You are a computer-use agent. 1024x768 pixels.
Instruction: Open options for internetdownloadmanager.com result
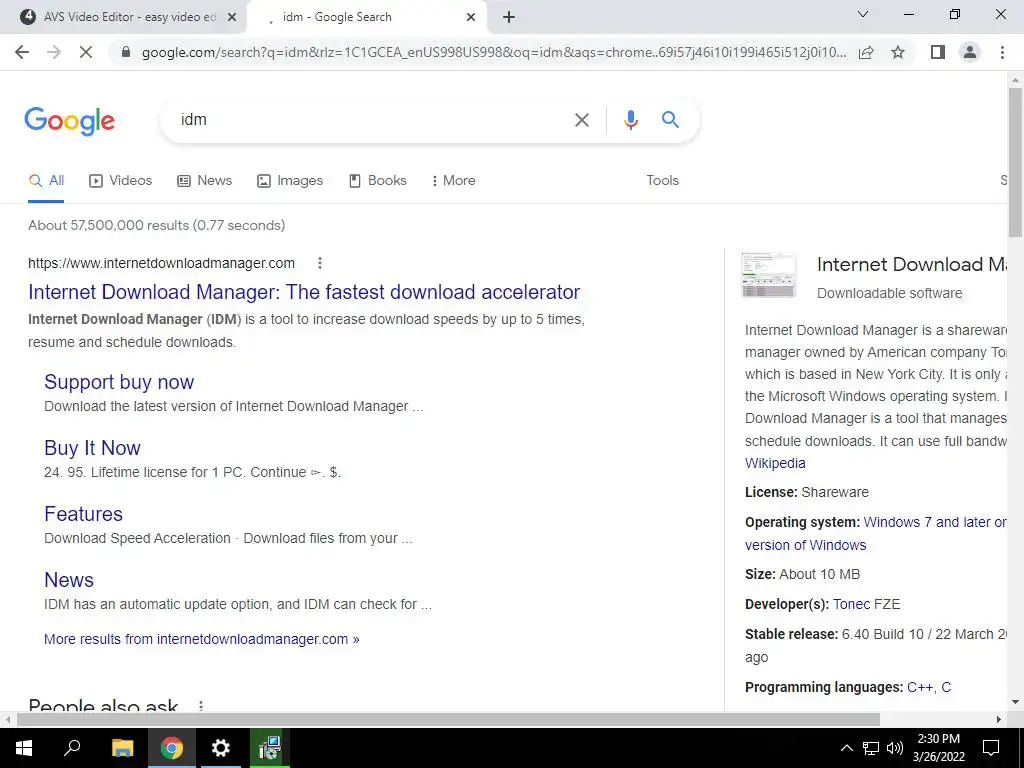click(319, 263)
